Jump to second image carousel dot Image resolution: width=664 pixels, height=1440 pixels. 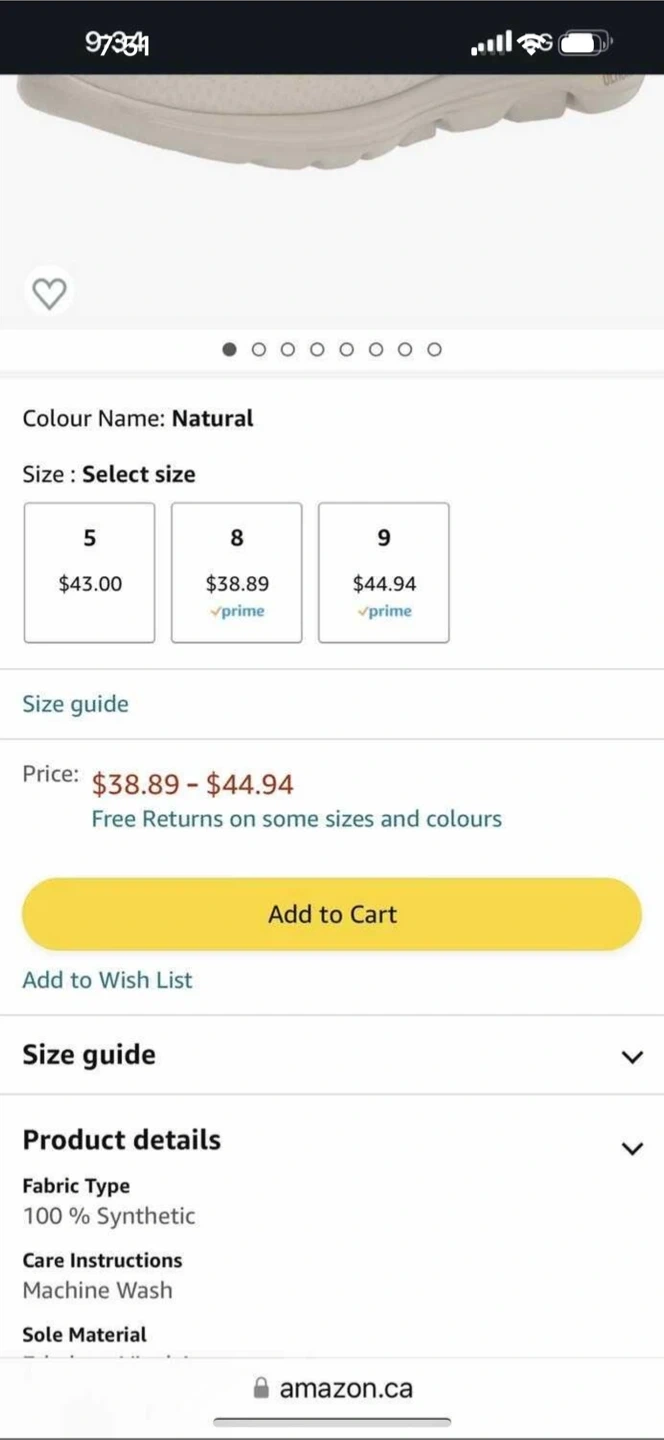point(259,349)
